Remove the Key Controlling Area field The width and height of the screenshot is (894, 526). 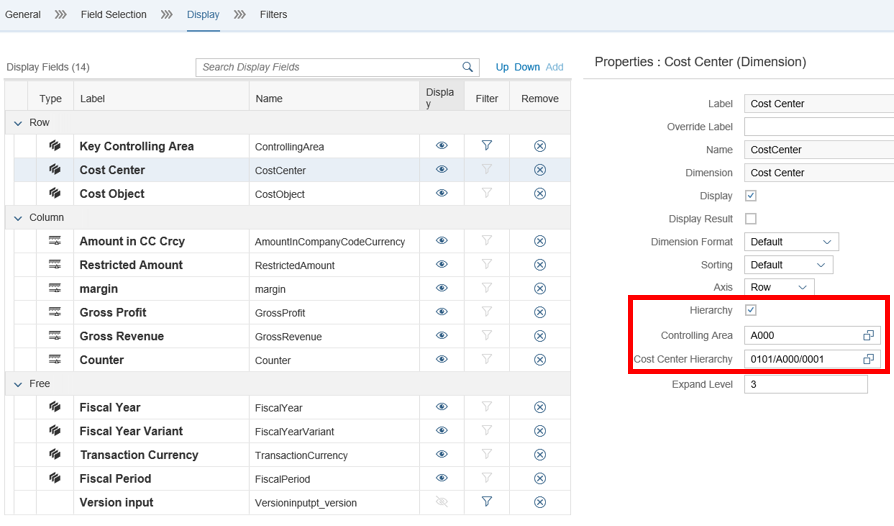[540, 146]
